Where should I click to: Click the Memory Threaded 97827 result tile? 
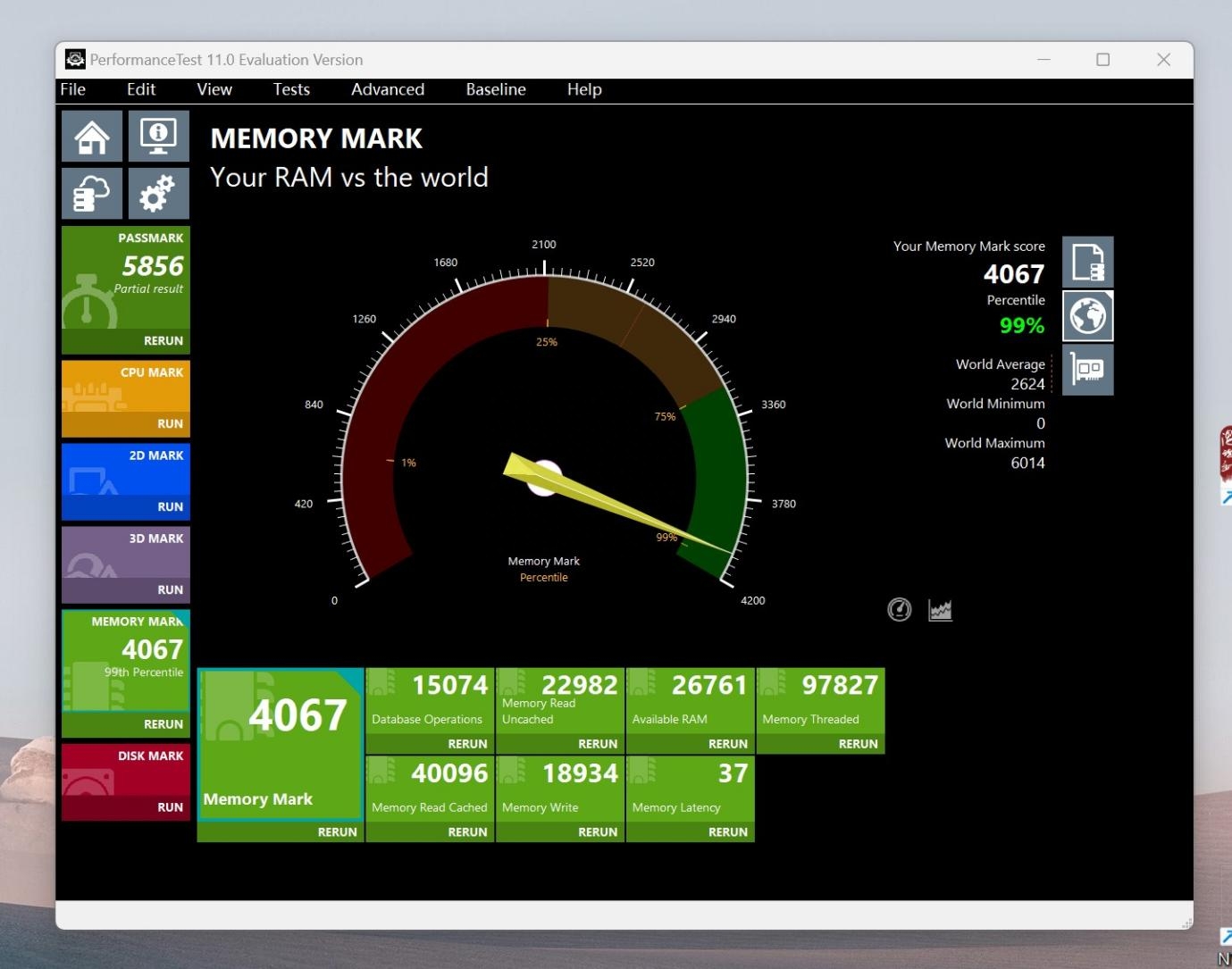[x=821, y=701]
